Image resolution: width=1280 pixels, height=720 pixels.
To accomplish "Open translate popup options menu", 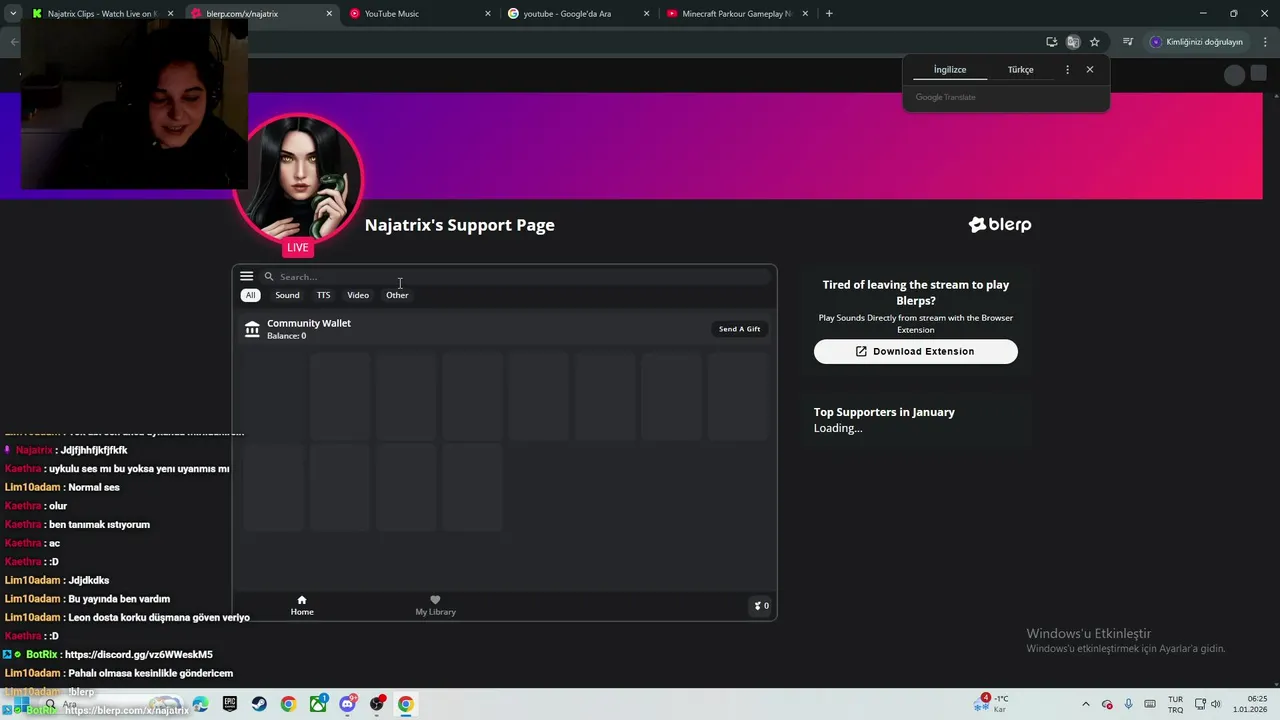I will tap(1067, 70).
